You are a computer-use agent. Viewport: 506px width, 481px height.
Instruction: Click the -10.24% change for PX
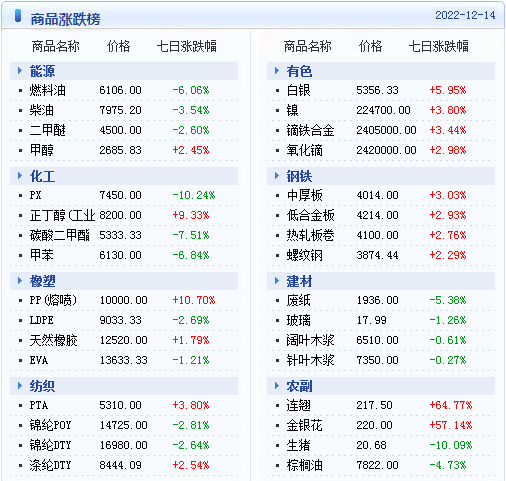point(194,195)
